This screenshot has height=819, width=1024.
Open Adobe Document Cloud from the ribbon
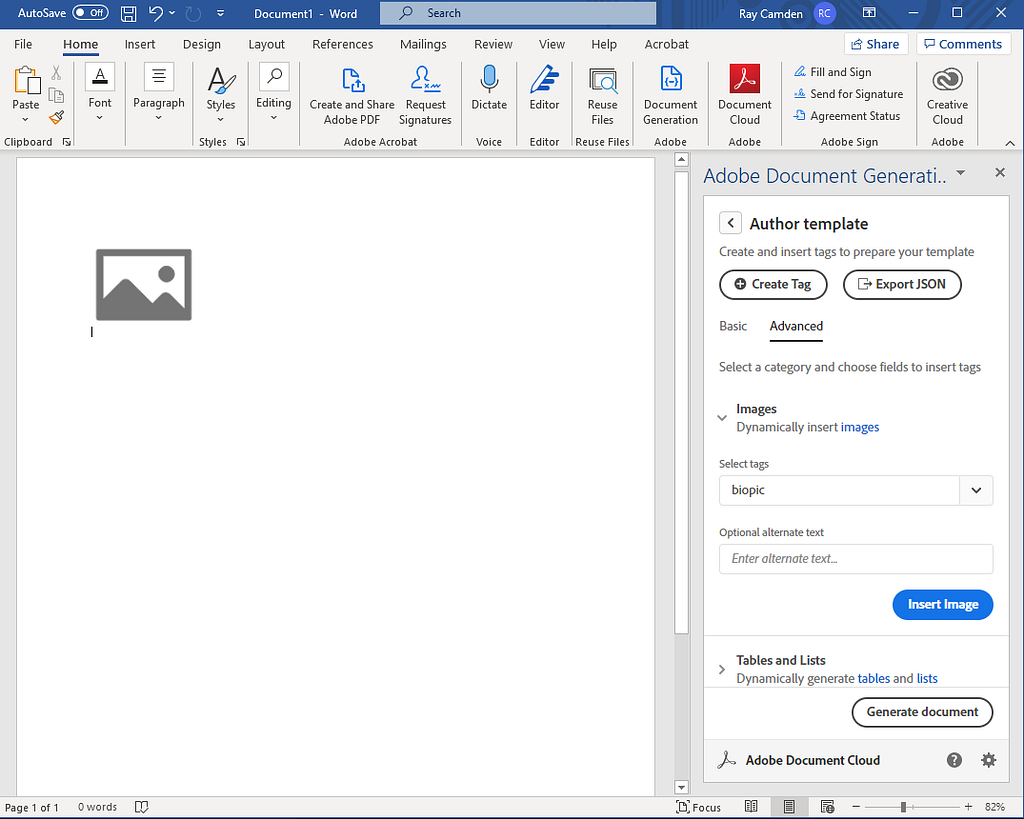744,90
